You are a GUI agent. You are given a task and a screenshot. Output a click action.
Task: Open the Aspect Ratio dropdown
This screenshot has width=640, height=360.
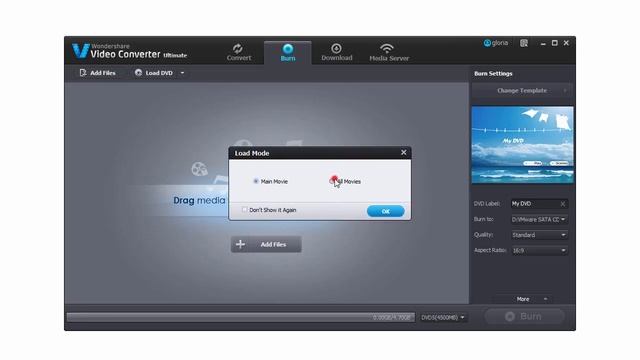pos(539,250)
